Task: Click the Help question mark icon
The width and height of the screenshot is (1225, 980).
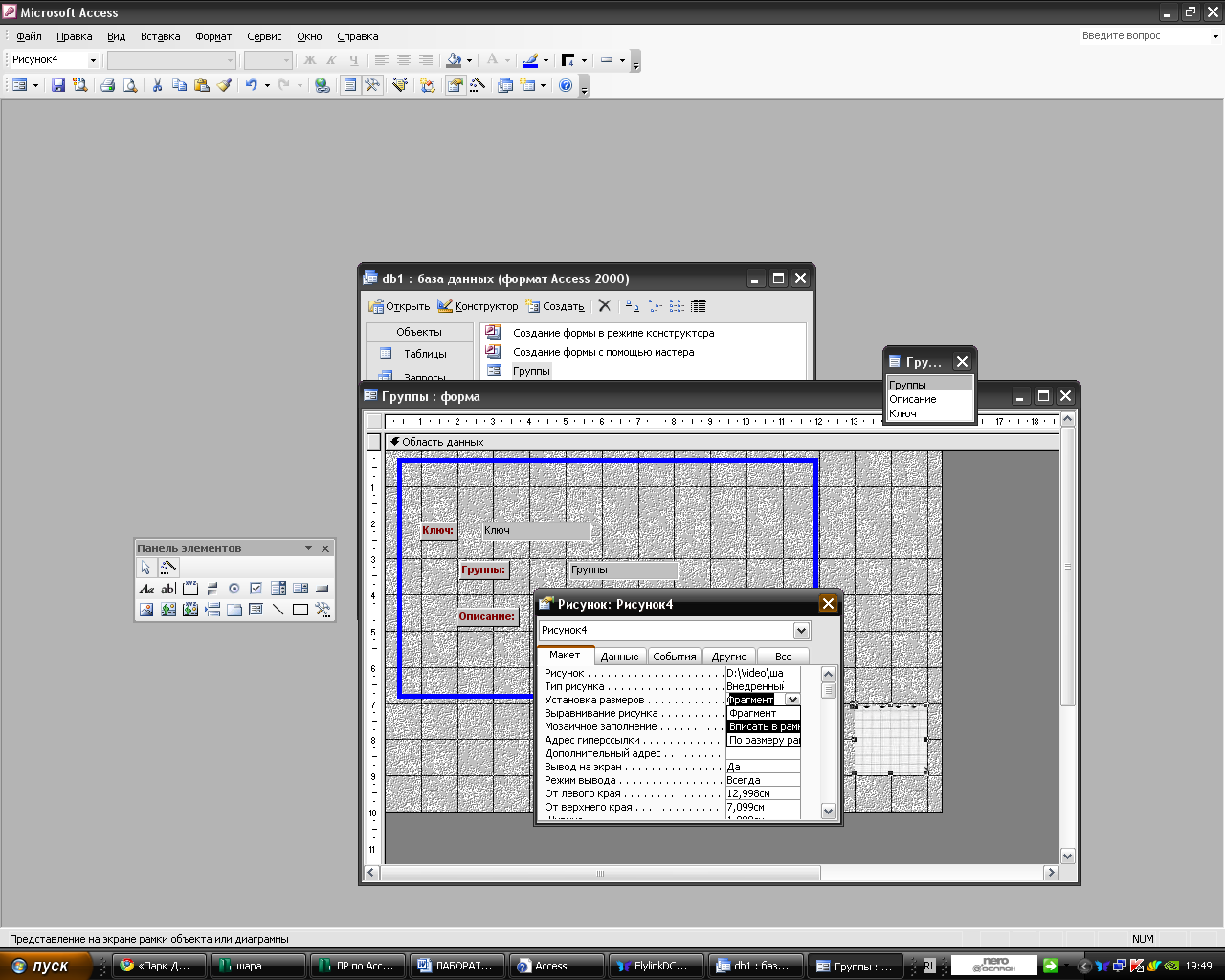Action: (566, 85)
